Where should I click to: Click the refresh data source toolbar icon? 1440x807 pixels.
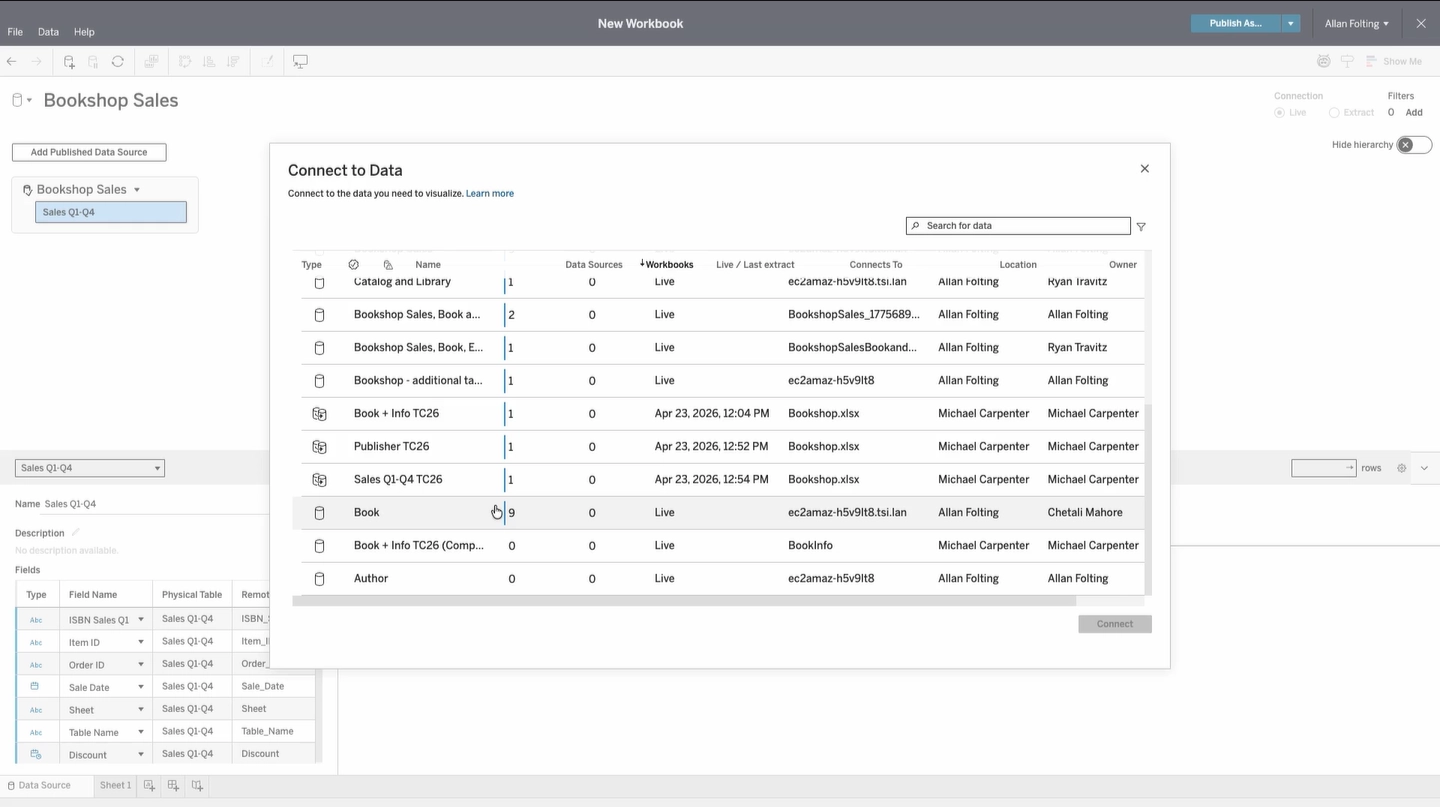pos(118,62)
